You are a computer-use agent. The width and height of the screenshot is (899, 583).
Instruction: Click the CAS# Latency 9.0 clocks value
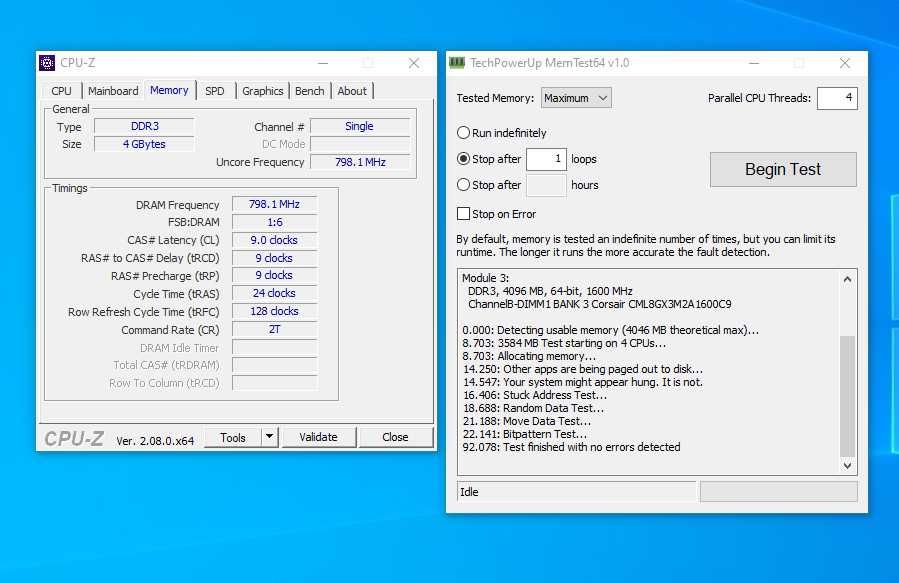[274, 240]
